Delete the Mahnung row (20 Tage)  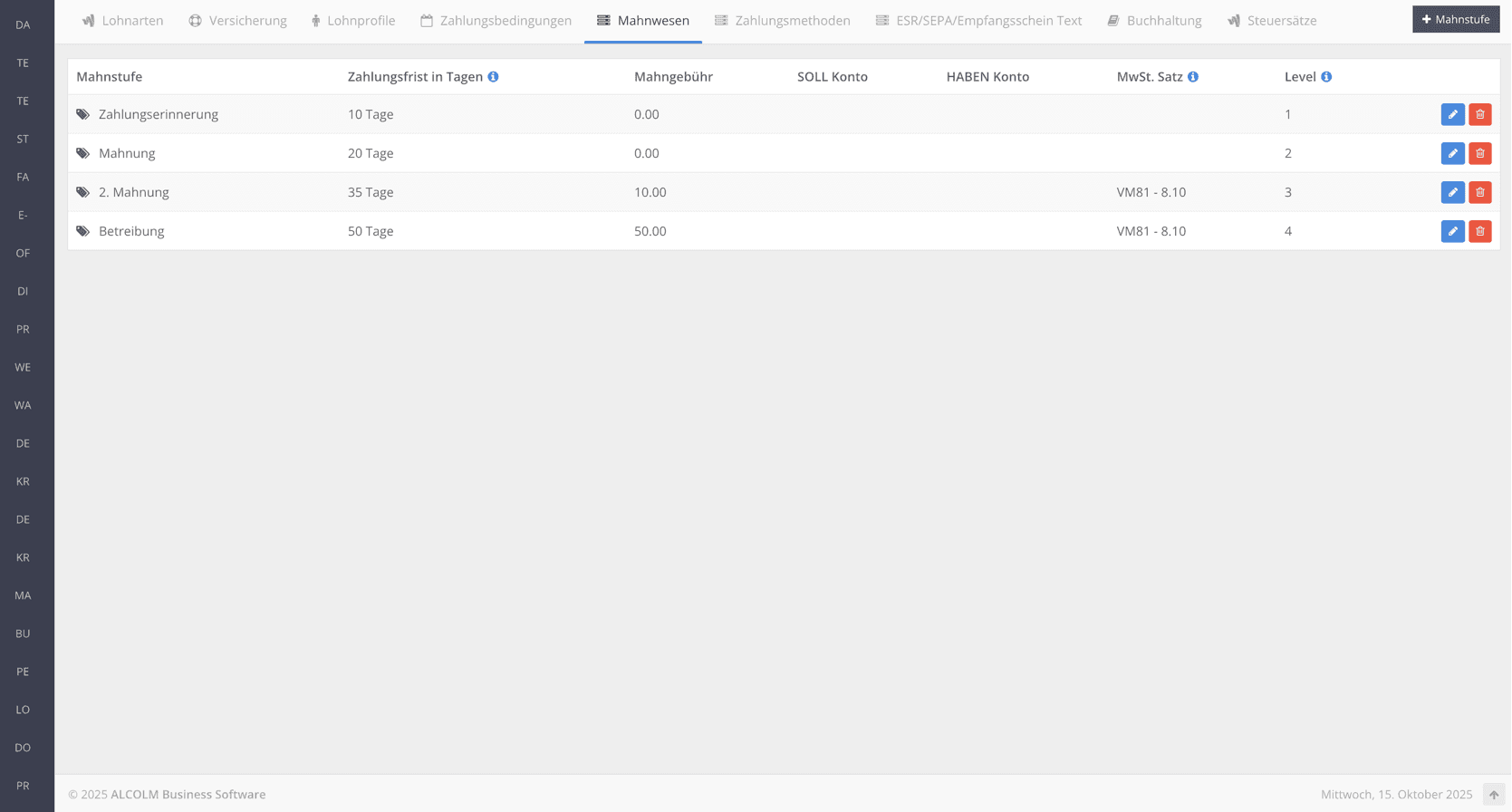[1479, 153]
